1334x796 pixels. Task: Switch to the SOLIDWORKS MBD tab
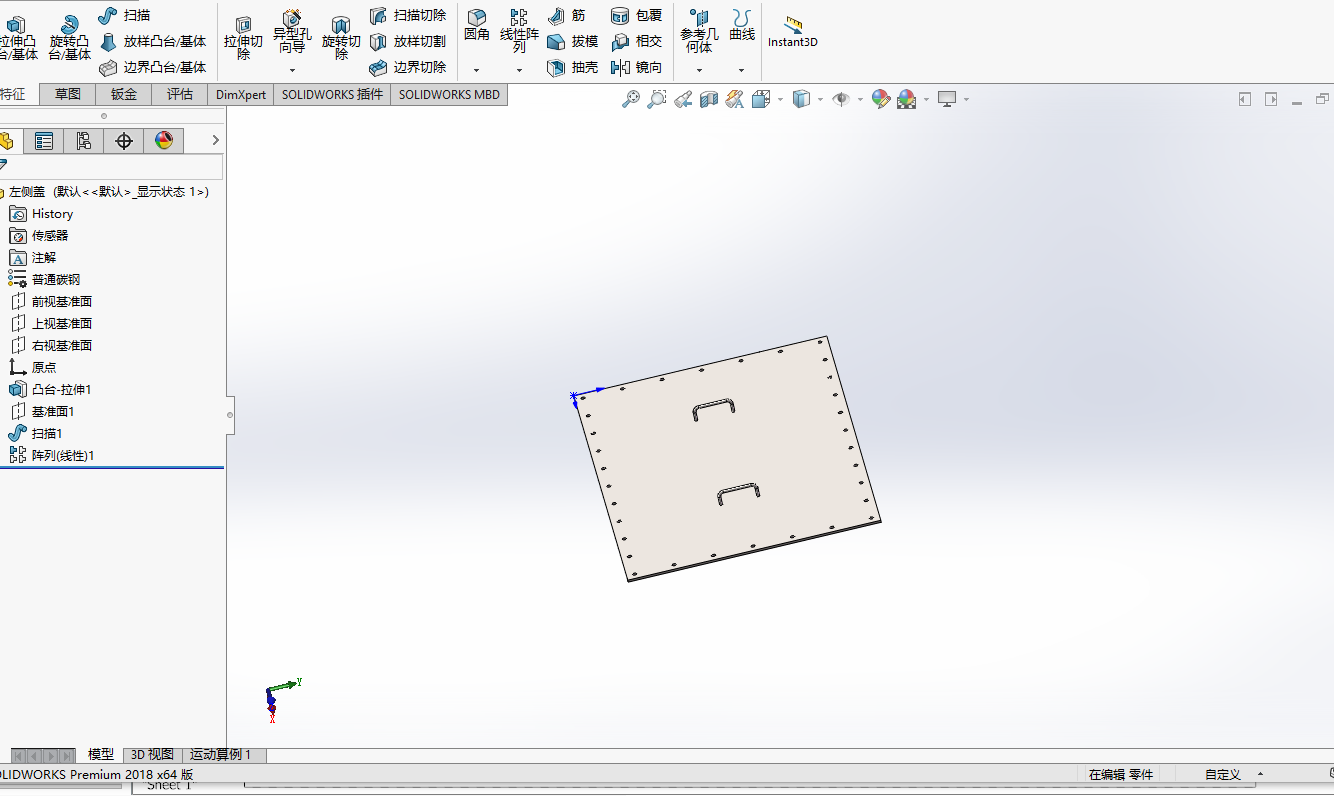[x=449, y=94]
